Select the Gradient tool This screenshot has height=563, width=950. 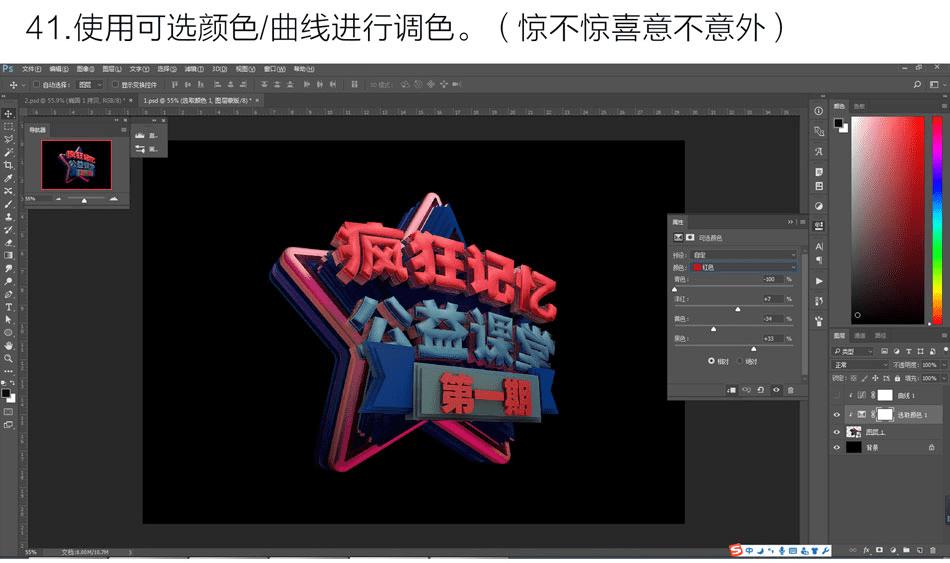click(x=8, y=255)
